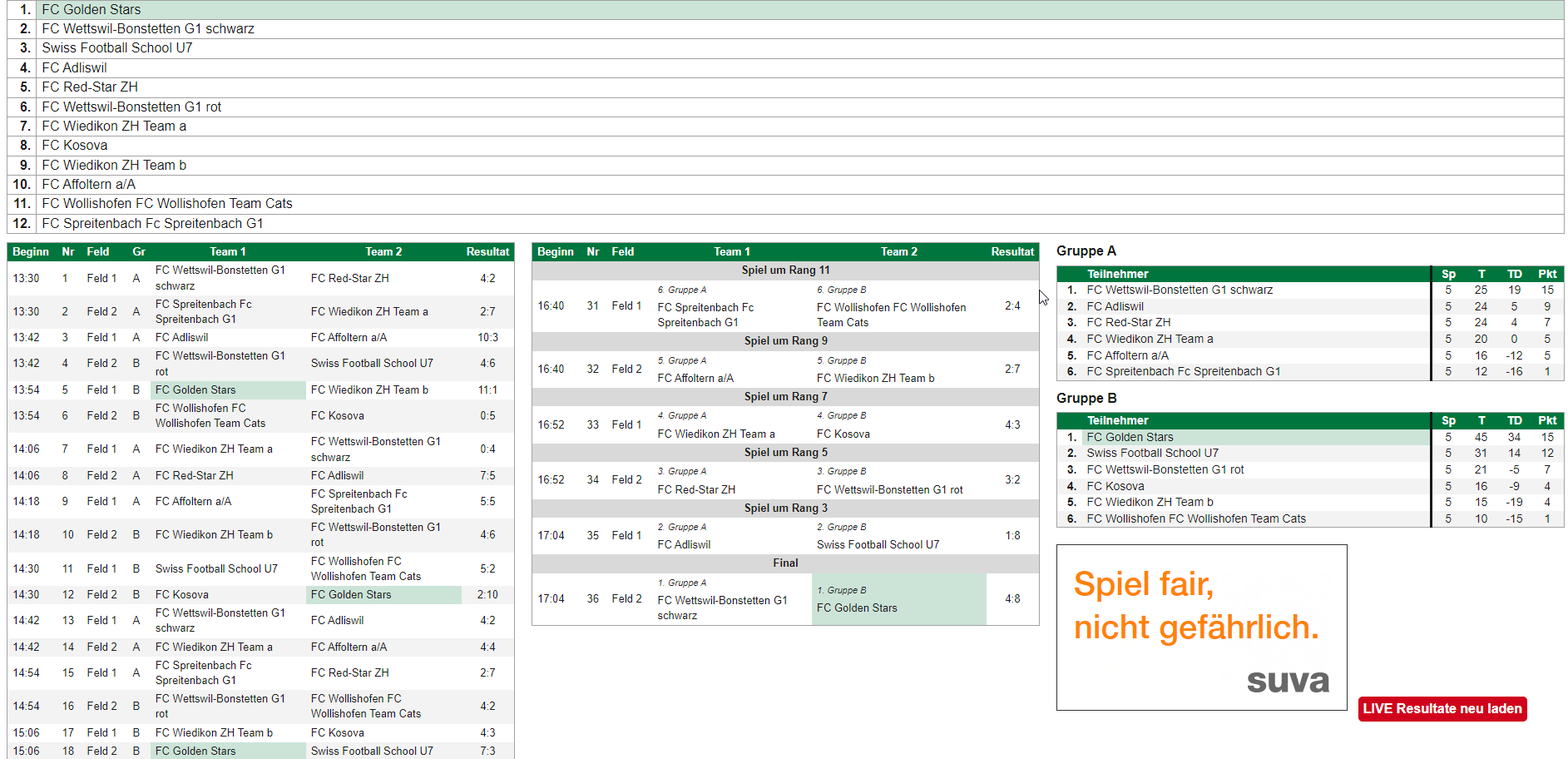Click TD column header in Gruppe B
Image resolution: width=1568 pixels, height=759 pixels.
[x=1514, y=420]
